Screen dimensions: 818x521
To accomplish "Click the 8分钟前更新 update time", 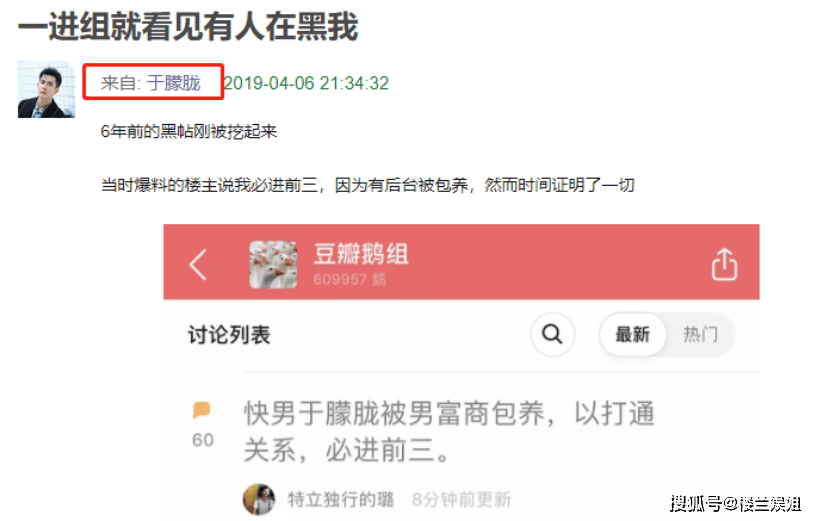I will [x=461, y=500].
